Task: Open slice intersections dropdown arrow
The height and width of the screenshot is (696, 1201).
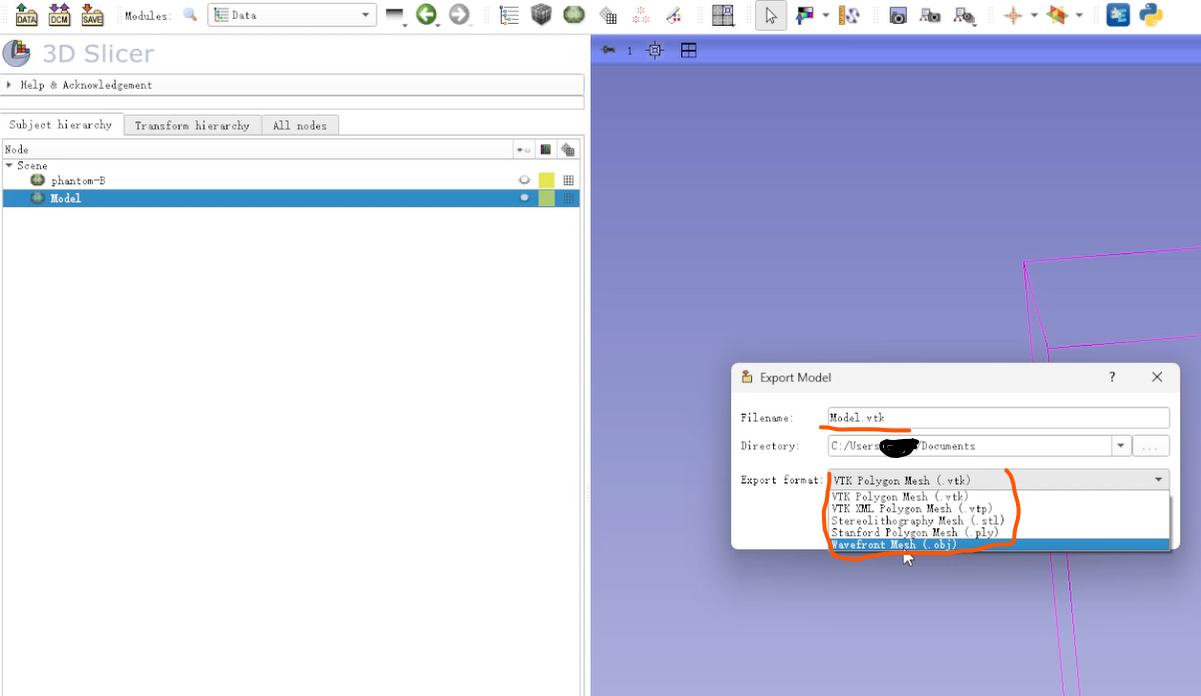Action: (1079, 15)
